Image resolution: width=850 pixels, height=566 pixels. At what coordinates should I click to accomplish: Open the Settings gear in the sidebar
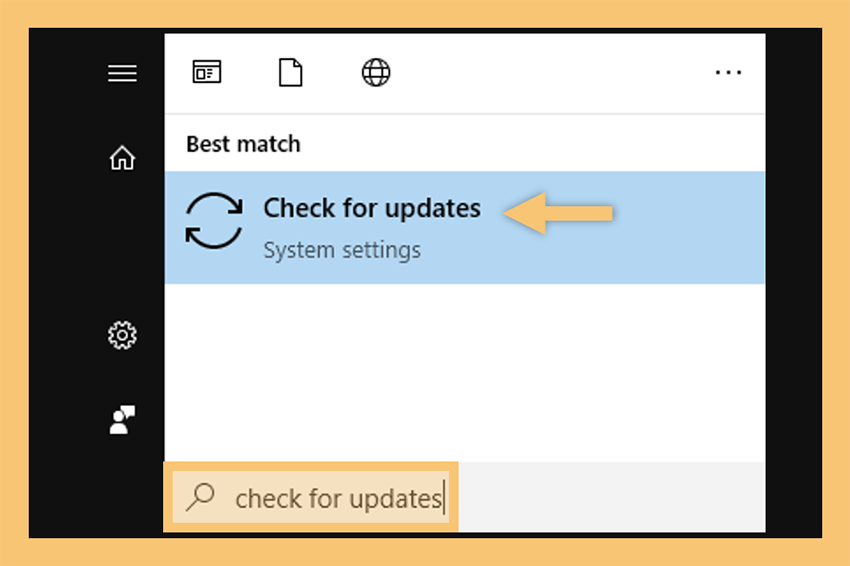pos(122,336)
